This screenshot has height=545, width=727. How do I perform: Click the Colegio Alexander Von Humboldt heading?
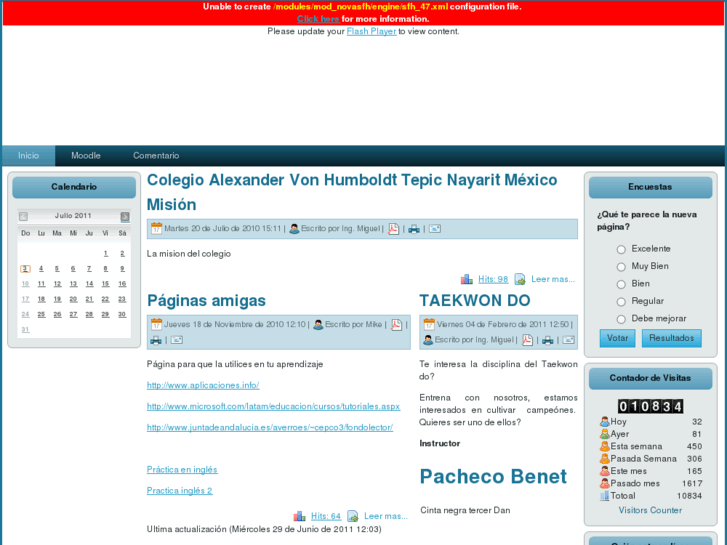tap(352, 180)
